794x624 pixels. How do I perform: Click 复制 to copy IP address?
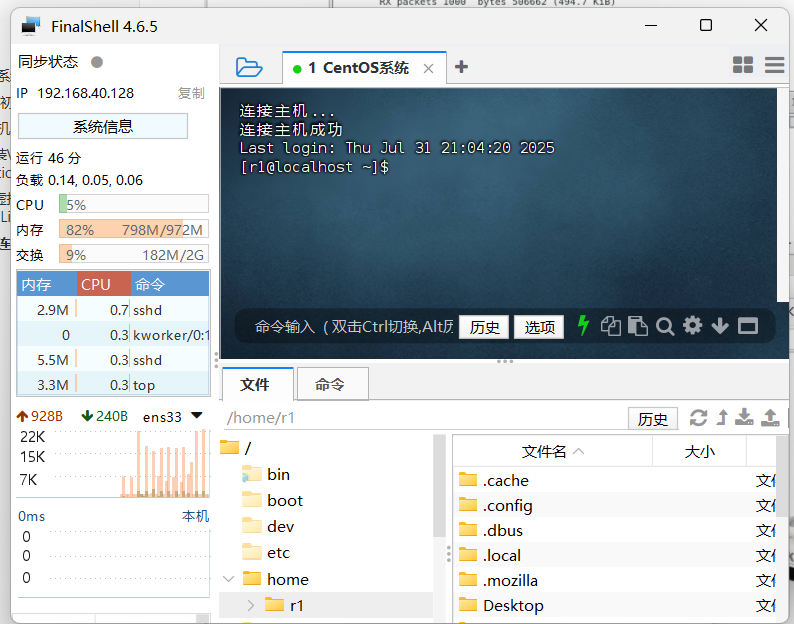pyautogui.click(x=191, y=93)
